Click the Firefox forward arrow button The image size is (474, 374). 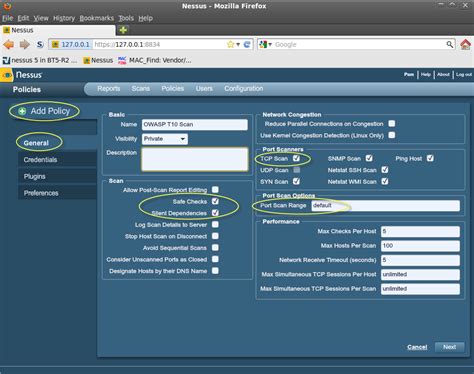(25, 44)
